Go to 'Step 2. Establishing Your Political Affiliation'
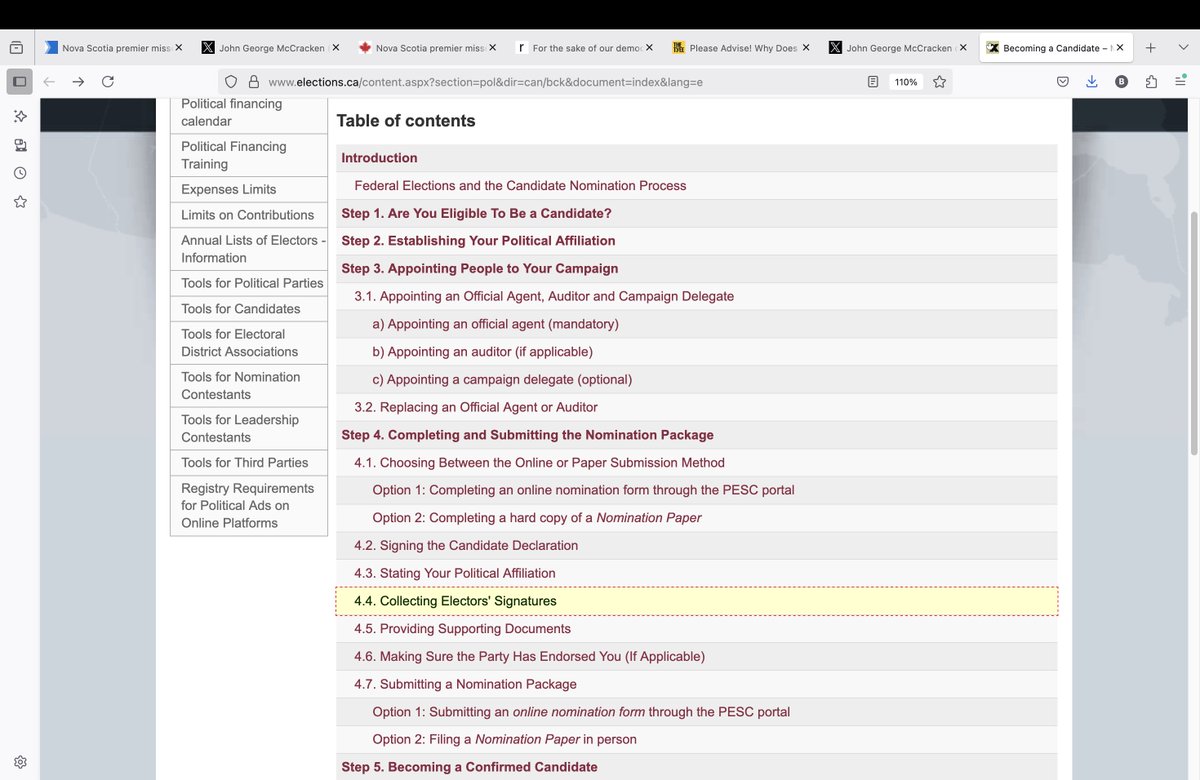This screenshot has width=1200, height=780. pyautogui.click(x=478, y=241)
